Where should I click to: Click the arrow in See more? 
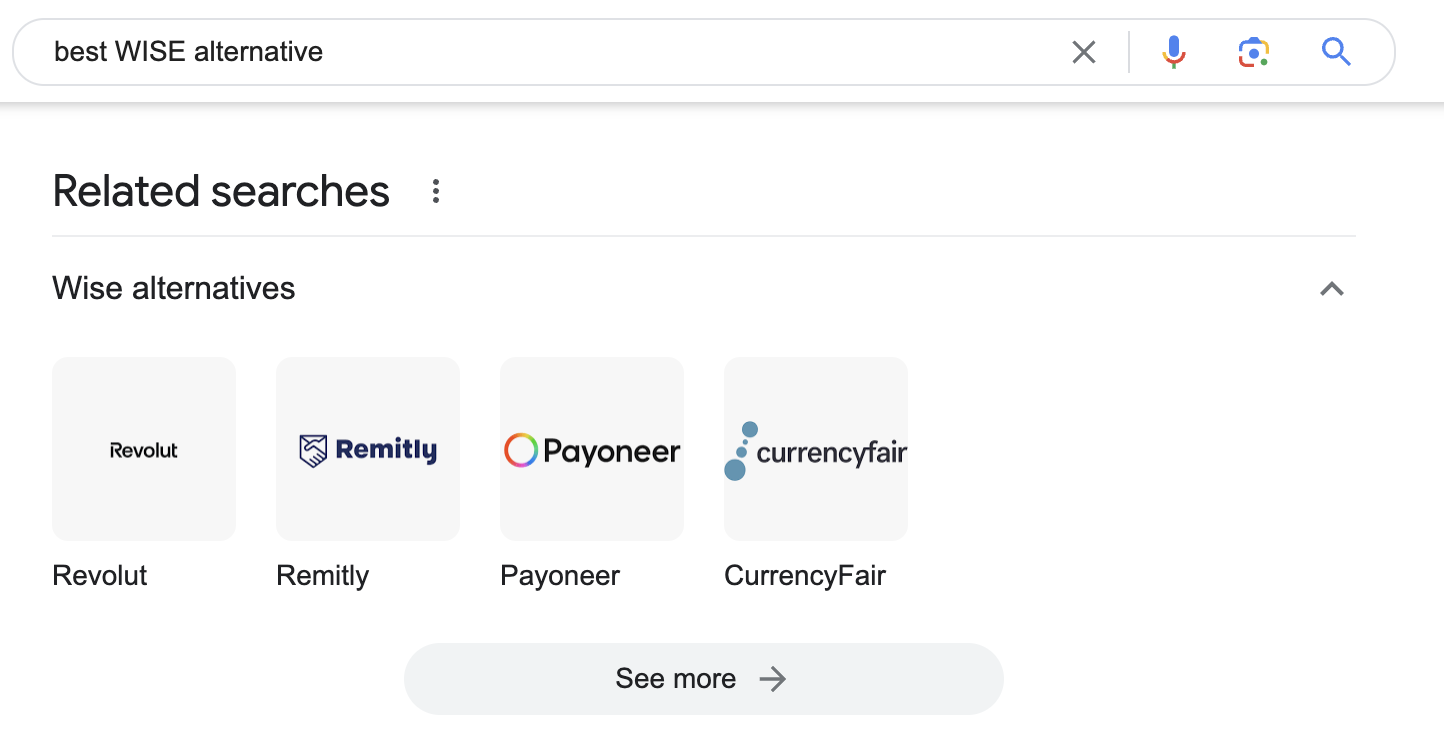(772, 680)
